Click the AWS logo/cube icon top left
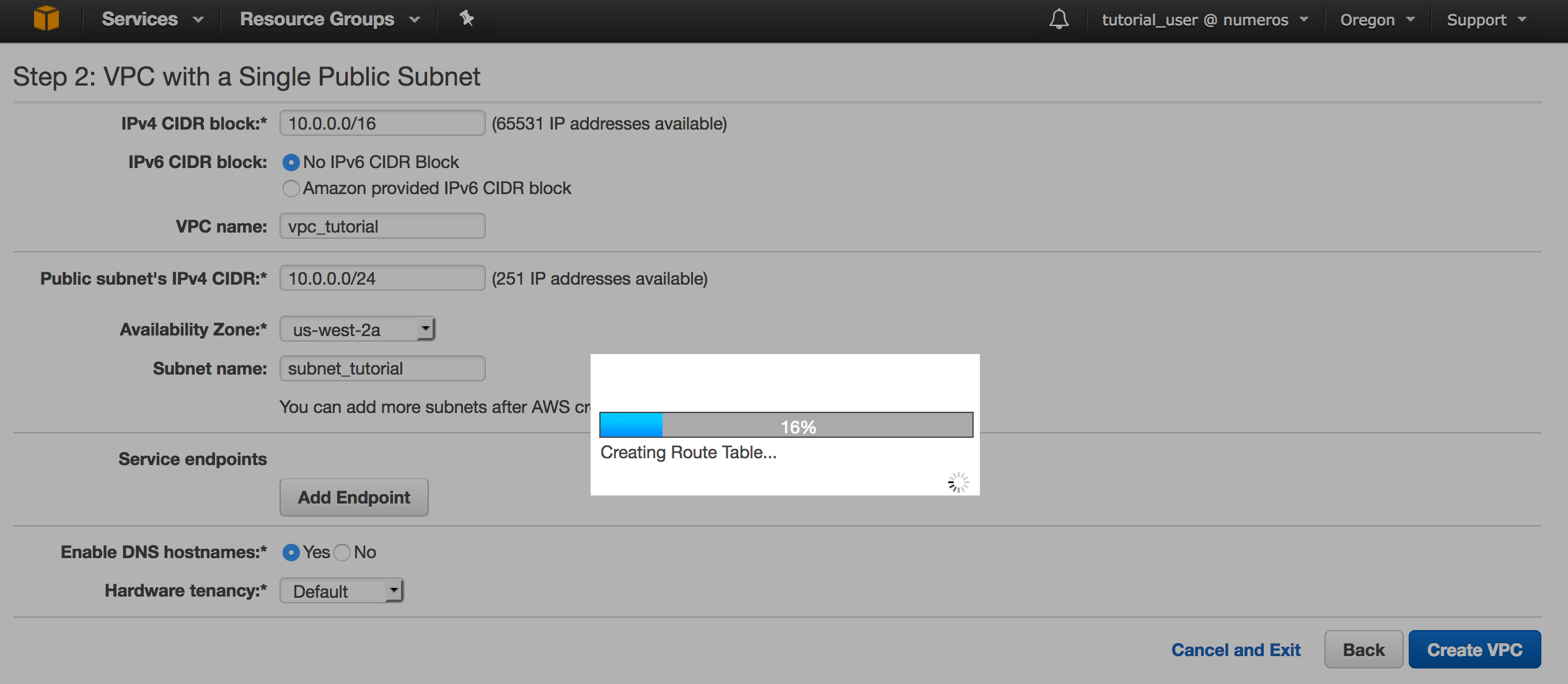This screenshot has height=684, width=1568. click(46, 18)
